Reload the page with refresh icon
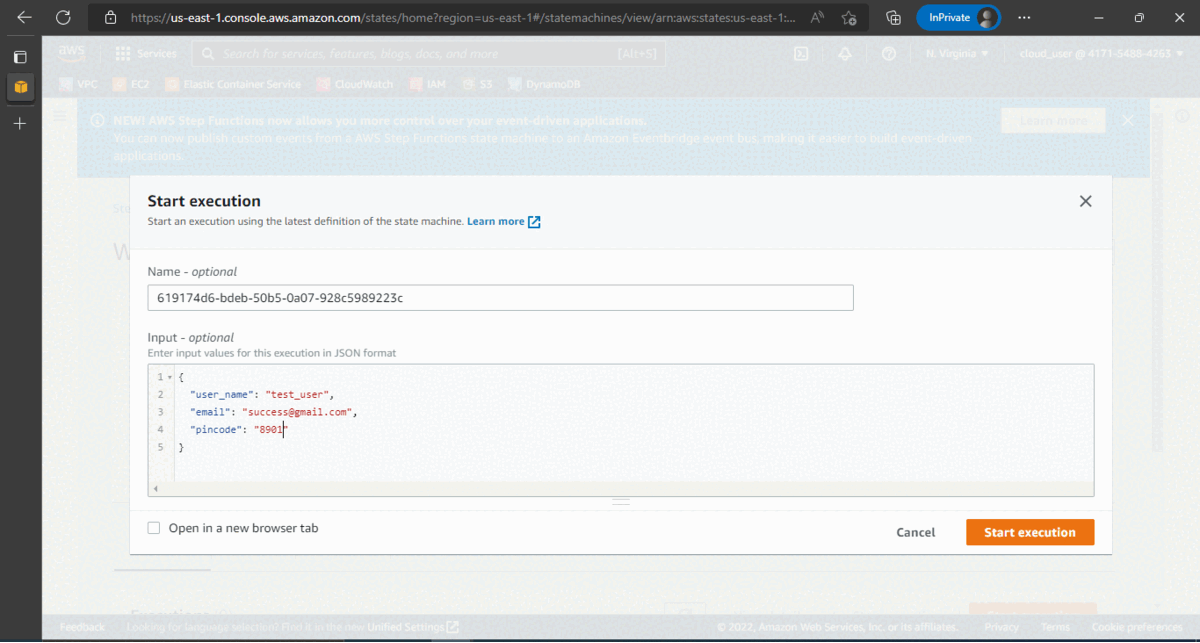The image size is (1200, 643). (x=63, y=17)
